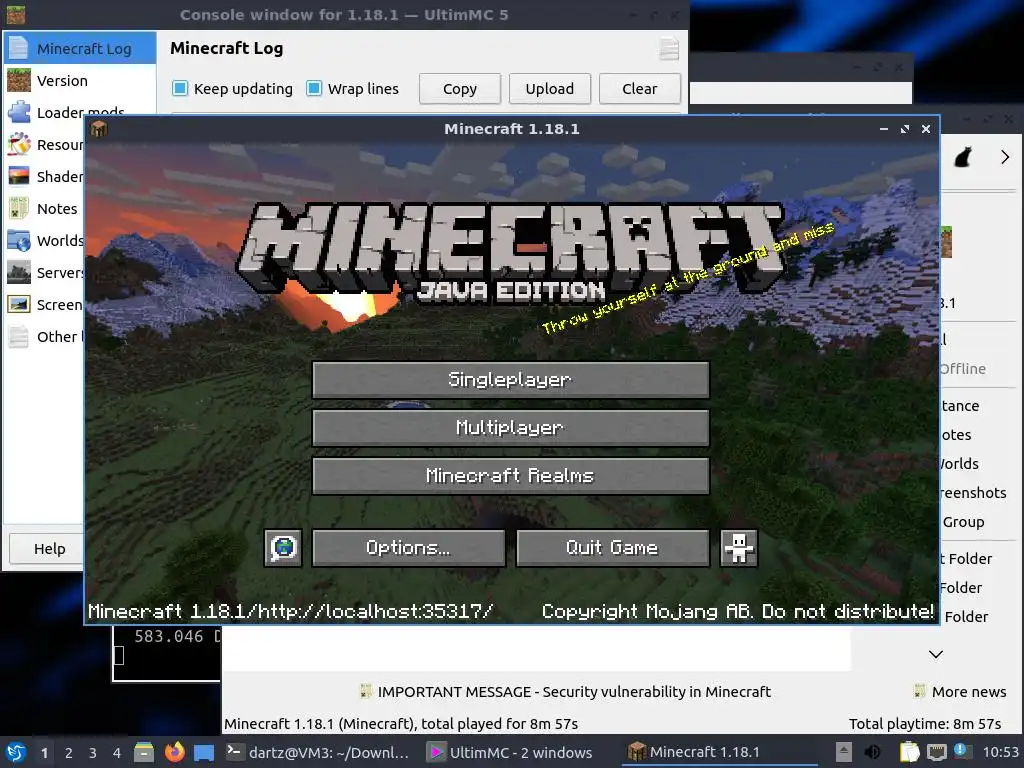Screen dimensions: 1024x768
Task: Click the network monitor tray icon
Action: [x=936, y=752]
